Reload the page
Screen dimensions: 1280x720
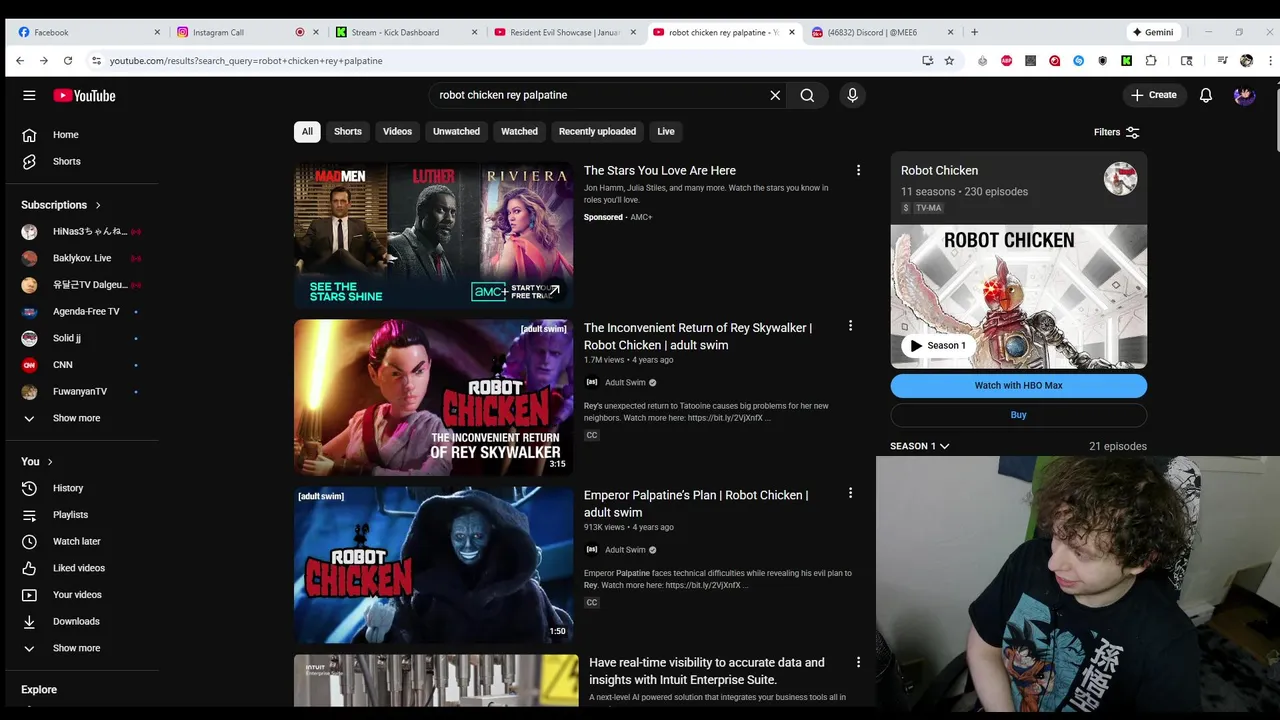click(68, 61)
